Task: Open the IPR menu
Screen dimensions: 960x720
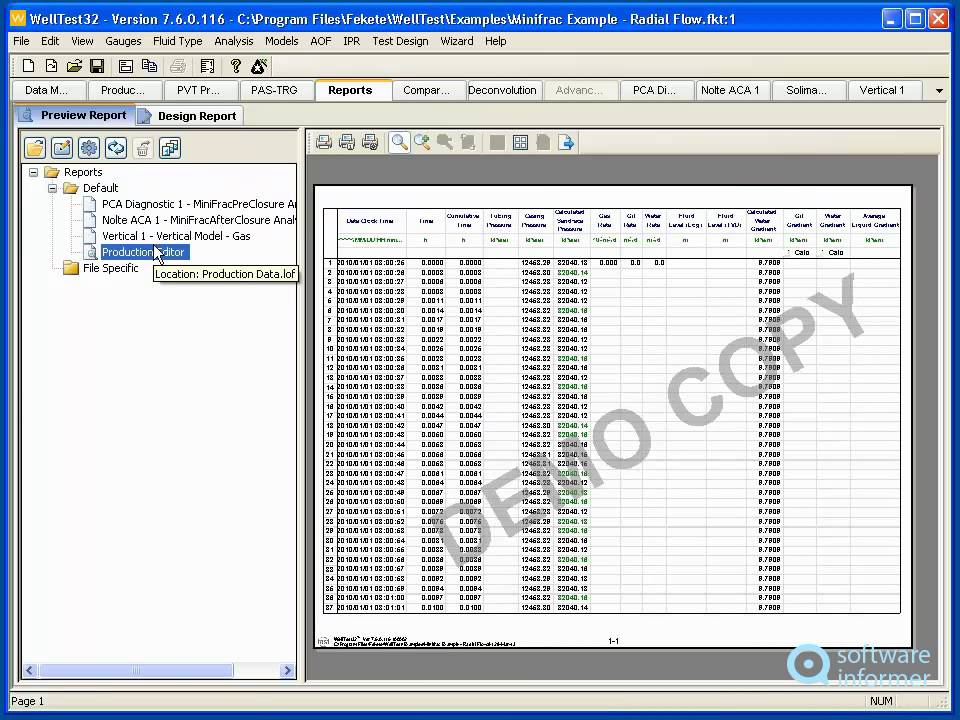Action: (x=351, y=41)
